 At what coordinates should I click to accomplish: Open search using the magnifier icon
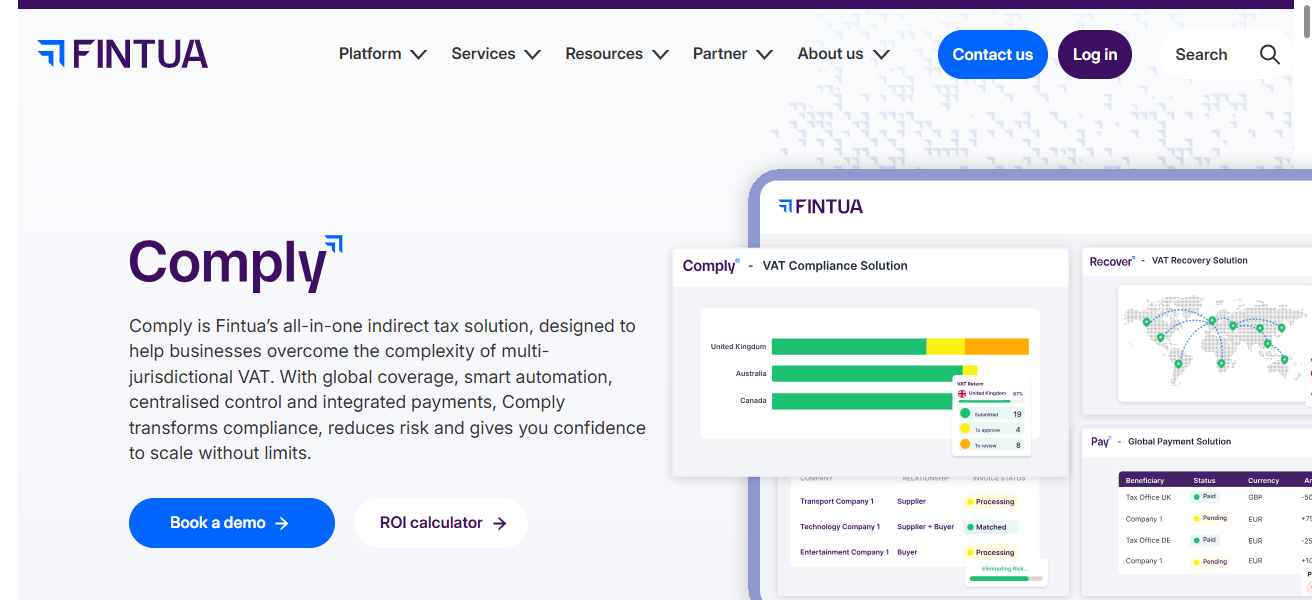pos(1269,54)
